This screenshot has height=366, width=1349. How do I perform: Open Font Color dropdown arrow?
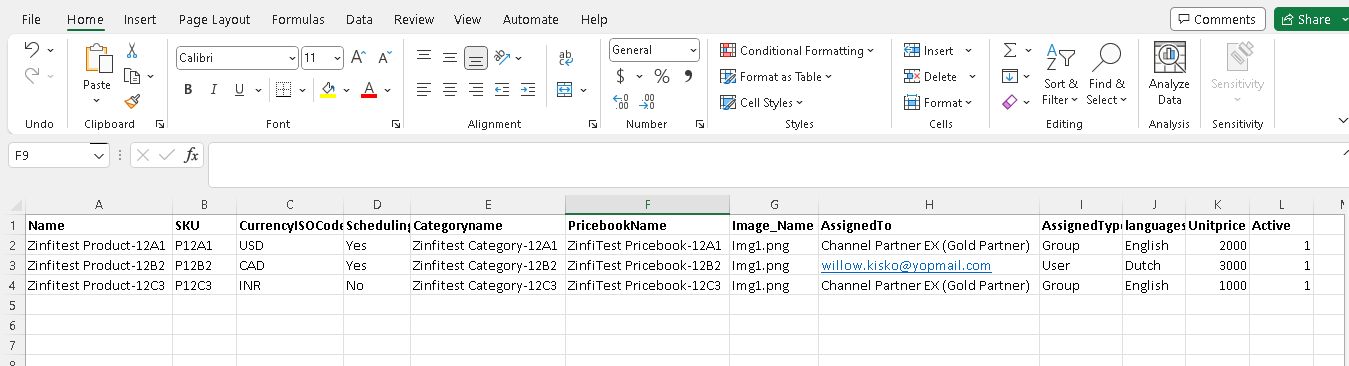click(x=387, y=90)
